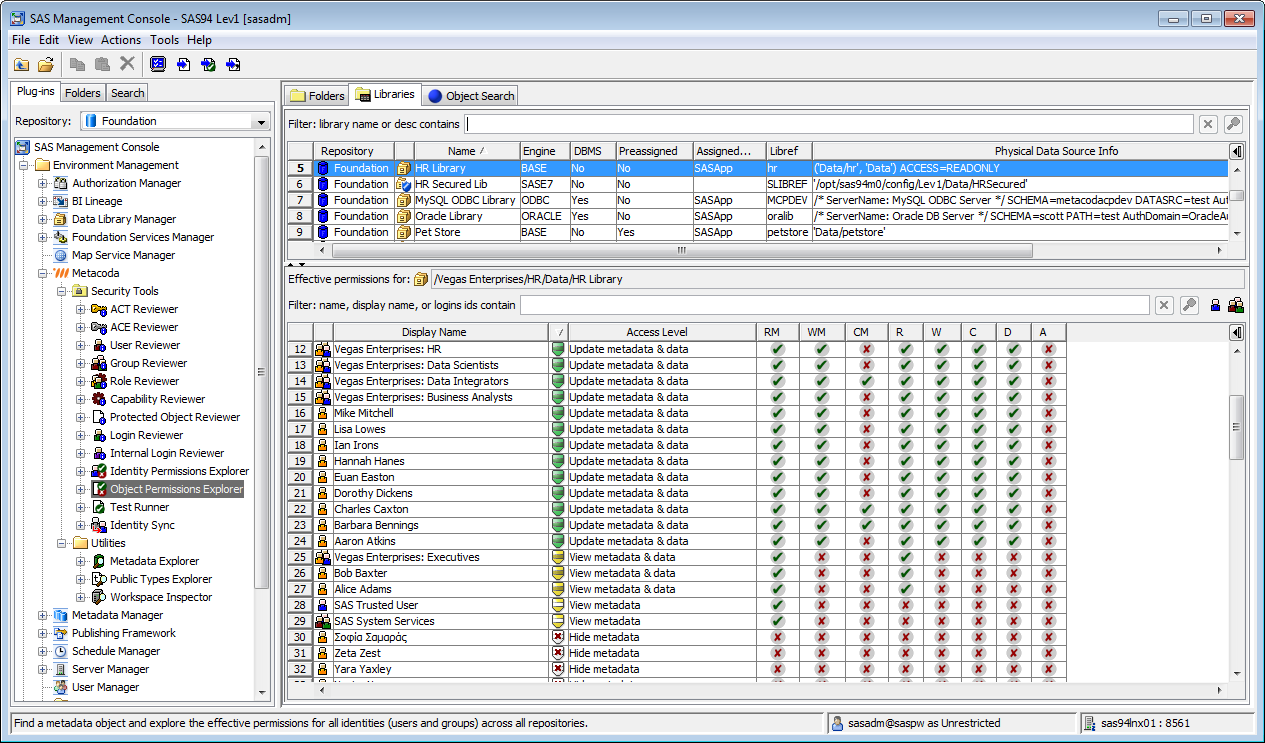Open the Repository Foundation dropdown

pos(262,121)
